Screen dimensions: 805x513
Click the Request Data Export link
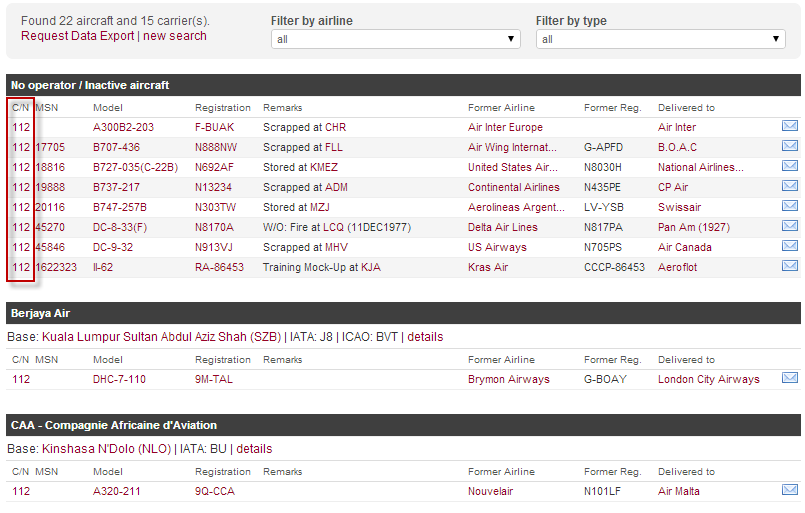tap(77, 36)
